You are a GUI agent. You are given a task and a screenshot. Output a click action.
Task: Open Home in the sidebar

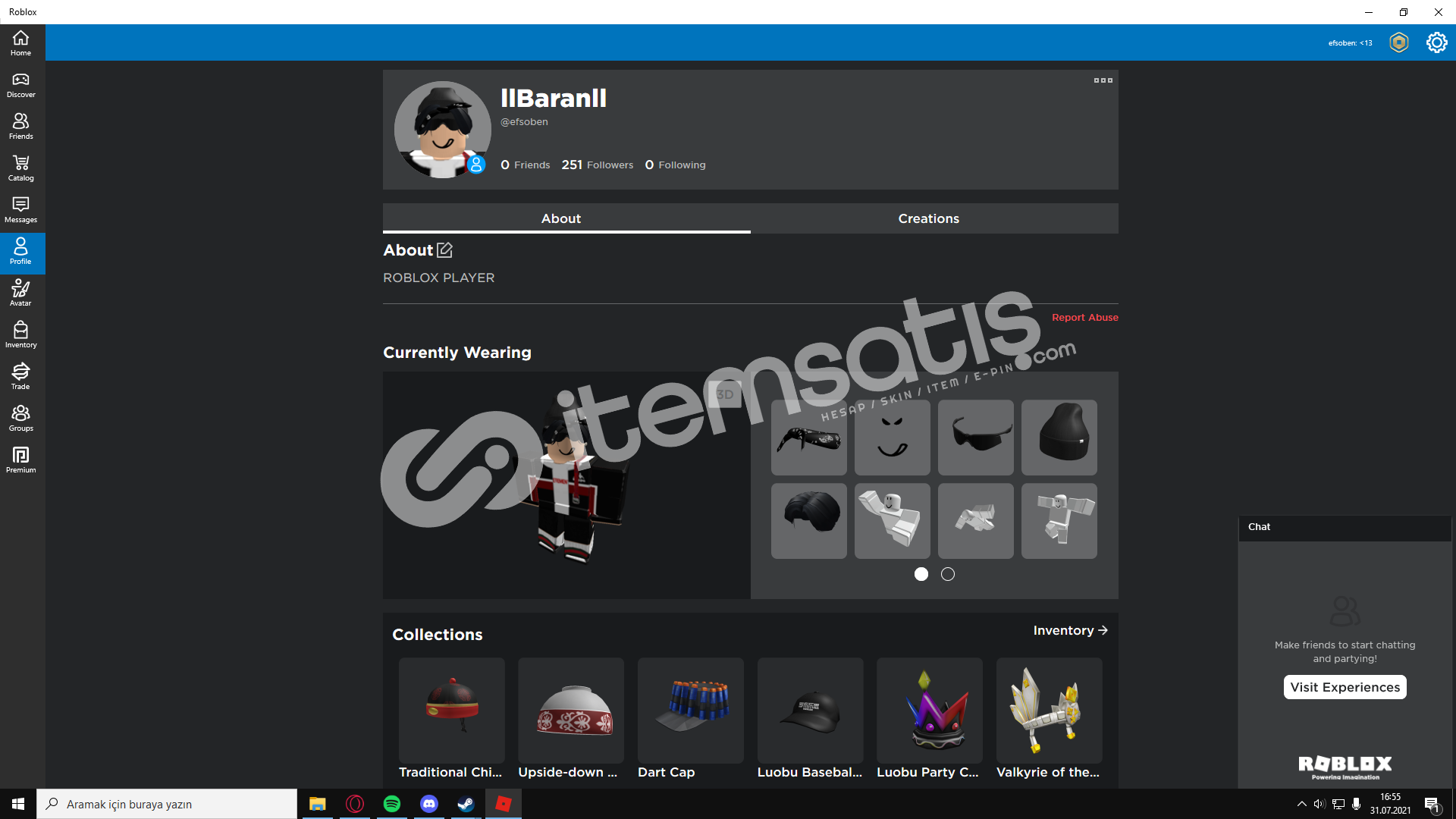(x=21, y=43)
